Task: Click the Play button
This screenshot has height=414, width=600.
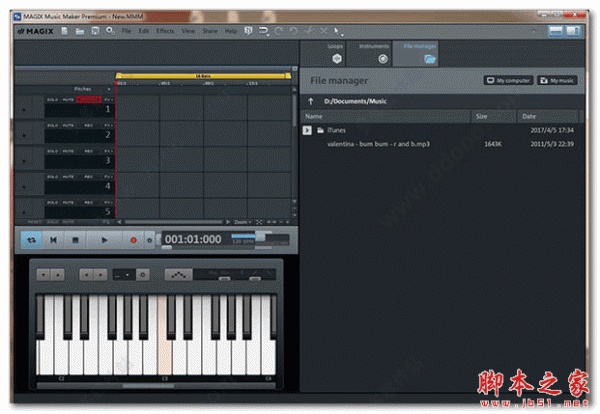Action: click(104, 240)
